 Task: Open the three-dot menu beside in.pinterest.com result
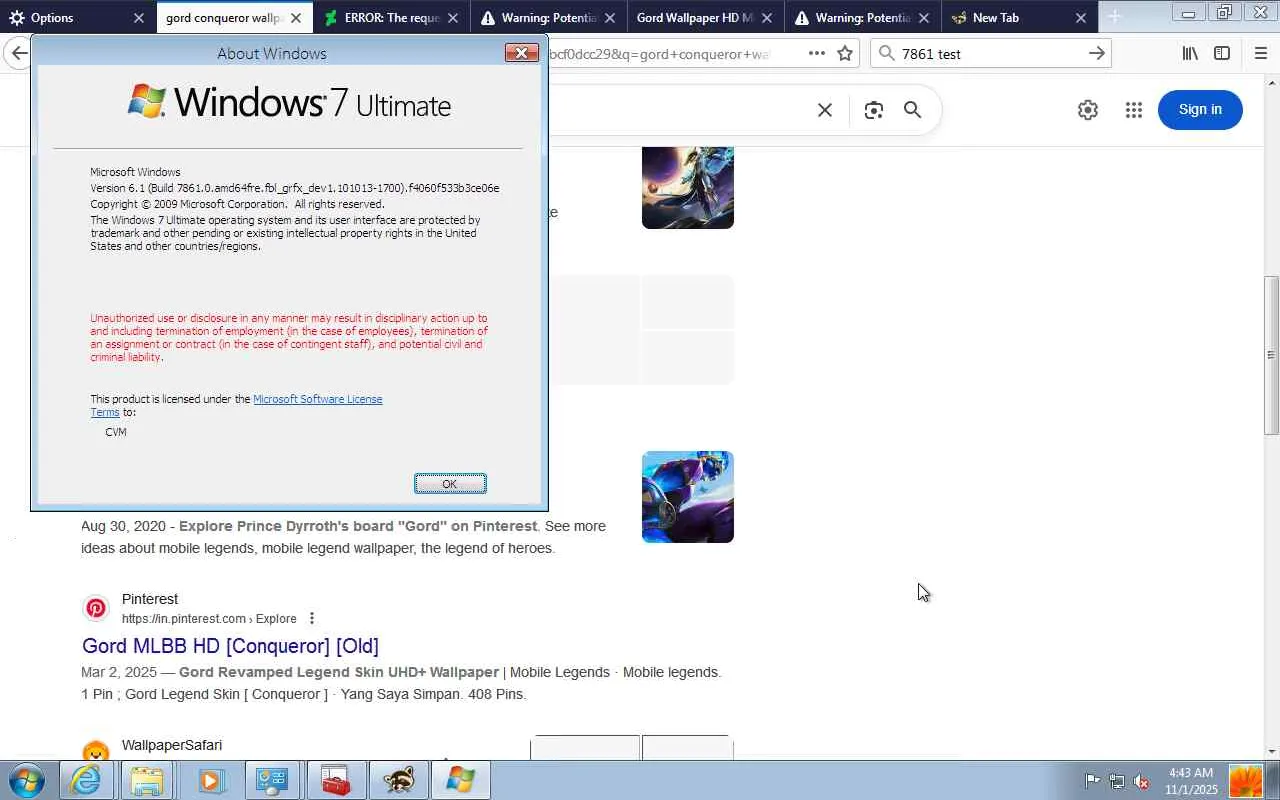[x=312, y=618]
